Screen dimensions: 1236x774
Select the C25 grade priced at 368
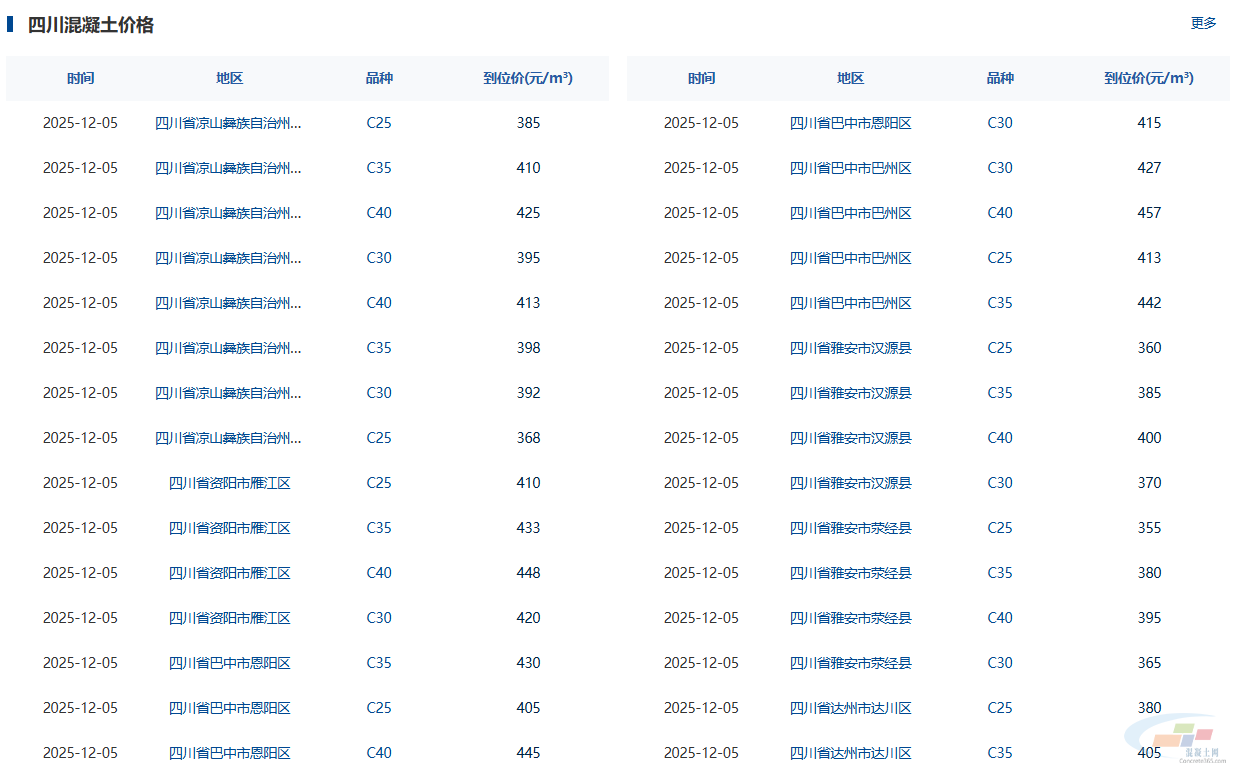point(379,438)
